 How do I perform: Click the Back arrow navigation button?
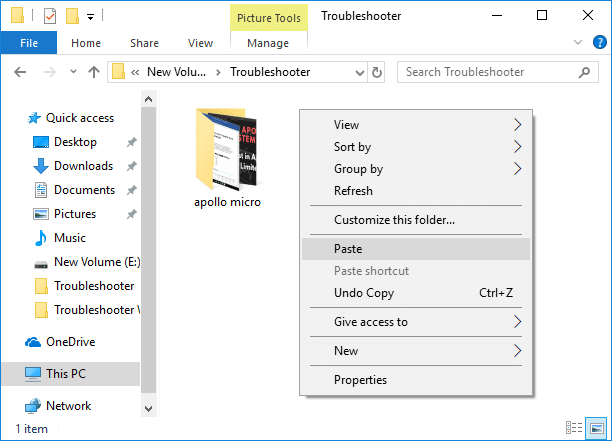coord(21,72)
